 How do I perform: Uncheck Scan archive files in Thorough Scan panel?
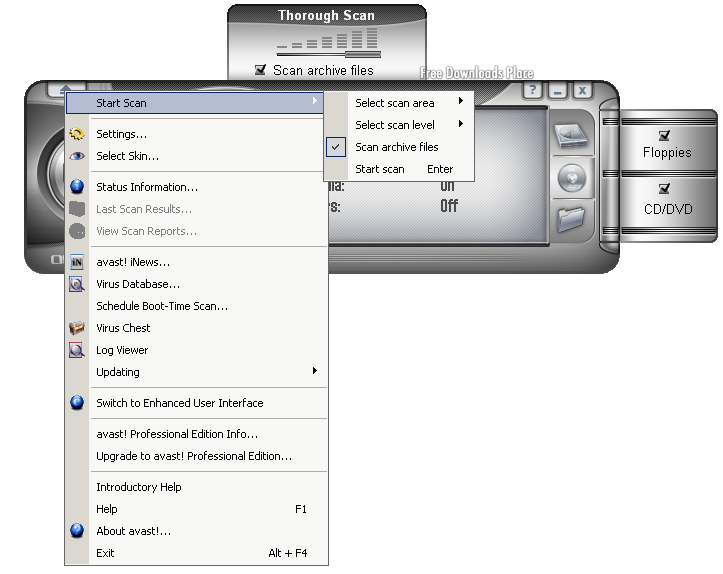[261, 70]
